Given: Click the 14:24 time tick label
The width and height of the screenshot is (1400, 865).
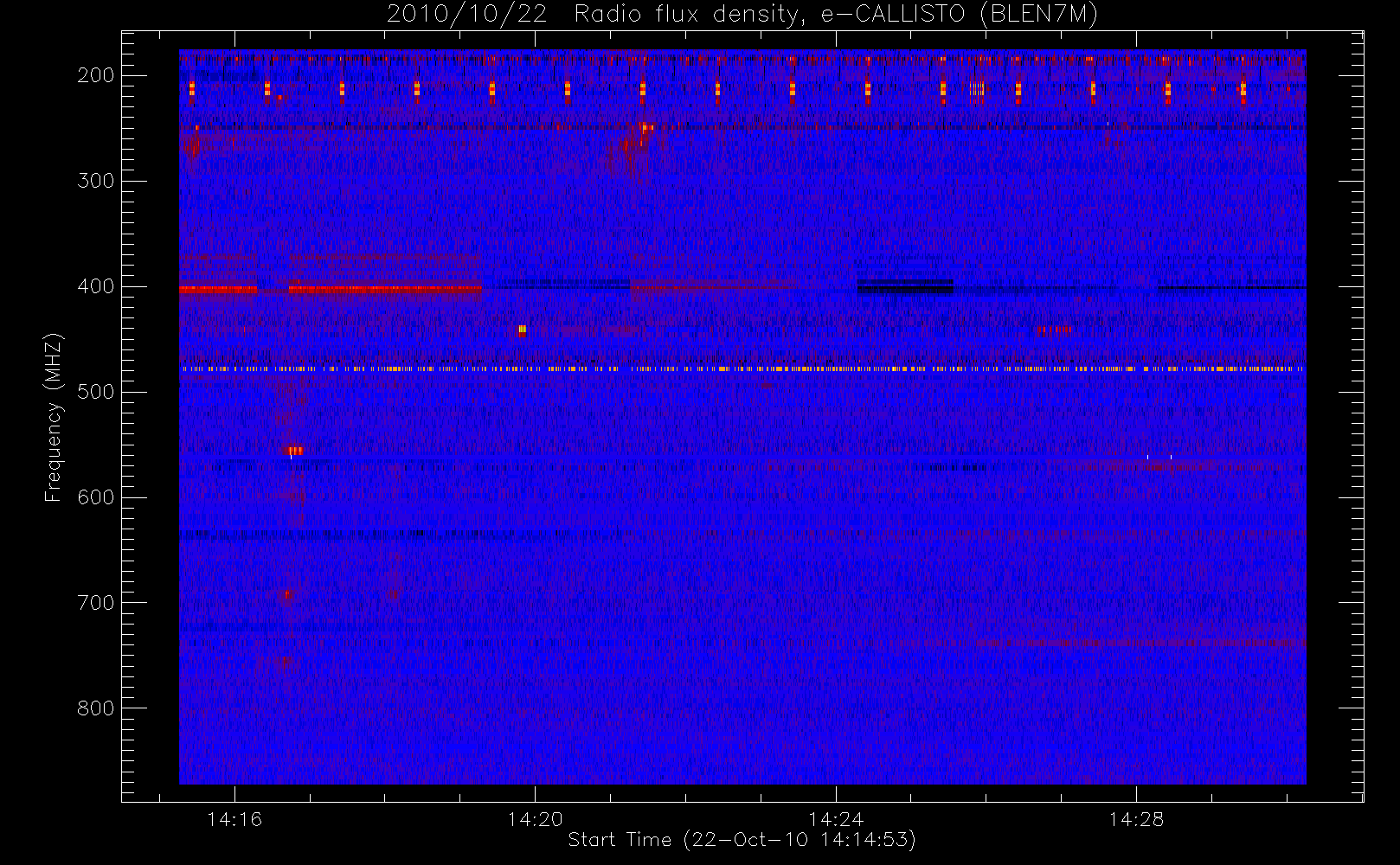Looking at the screenshot, I should pos(836,819).
